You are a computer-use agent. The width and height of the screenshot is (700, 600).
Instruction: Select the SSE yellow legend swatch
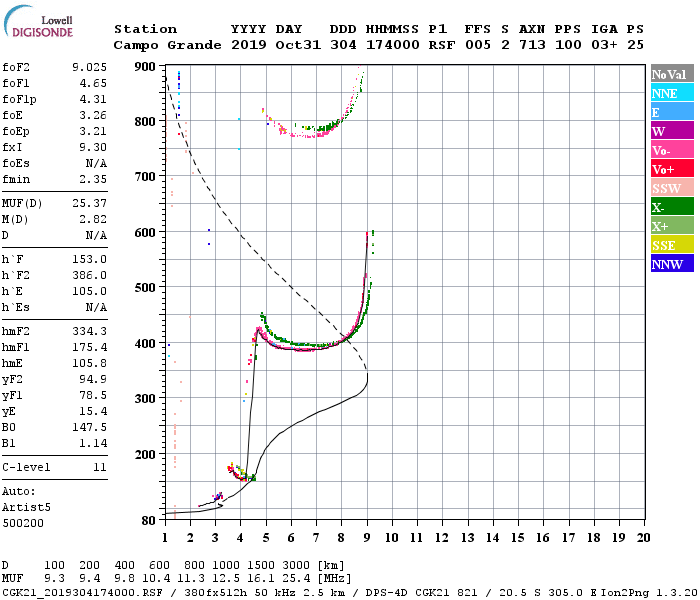click(672, 245)
